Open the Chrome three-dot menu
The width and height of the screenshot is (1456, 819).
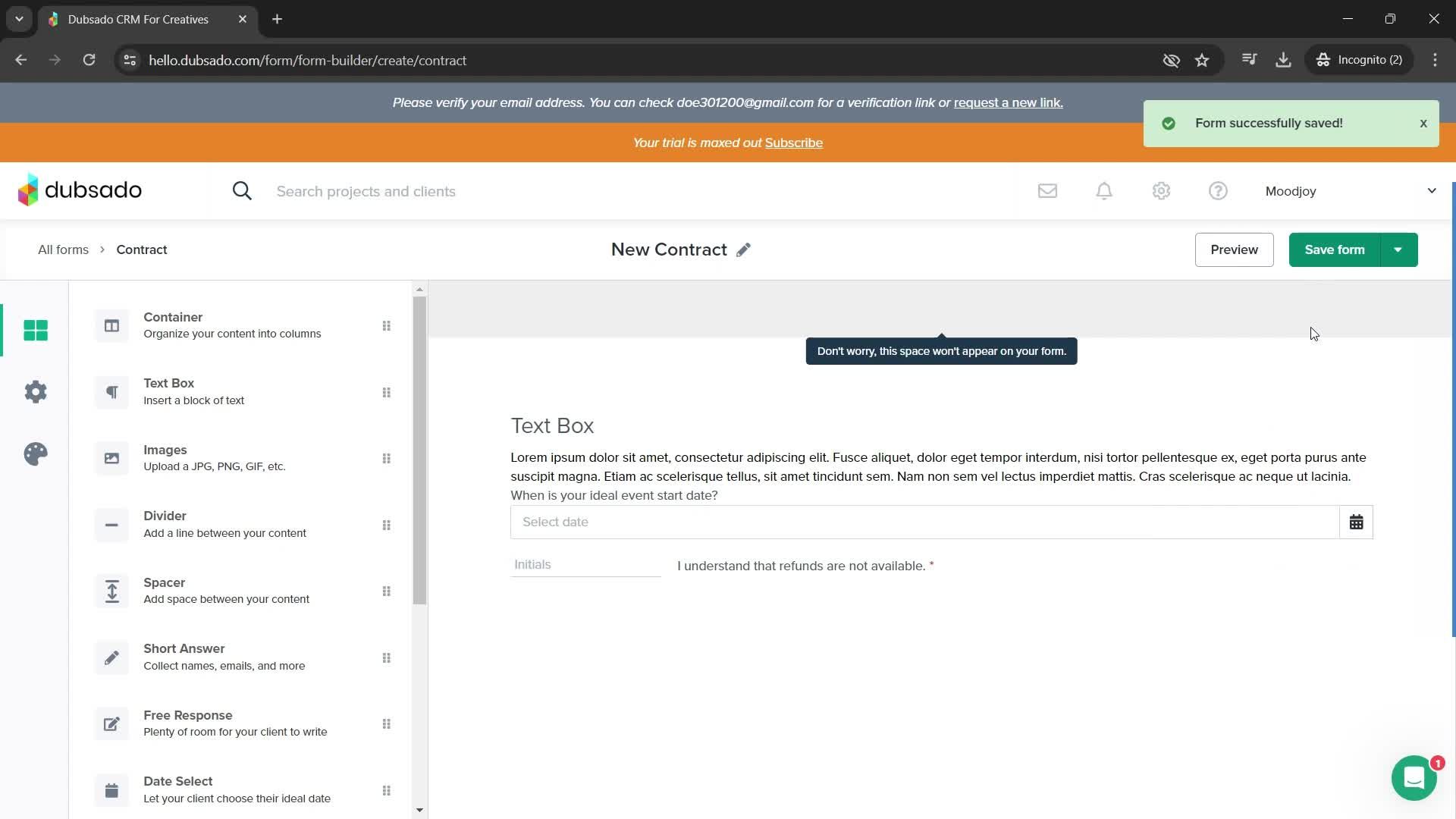1435,60
